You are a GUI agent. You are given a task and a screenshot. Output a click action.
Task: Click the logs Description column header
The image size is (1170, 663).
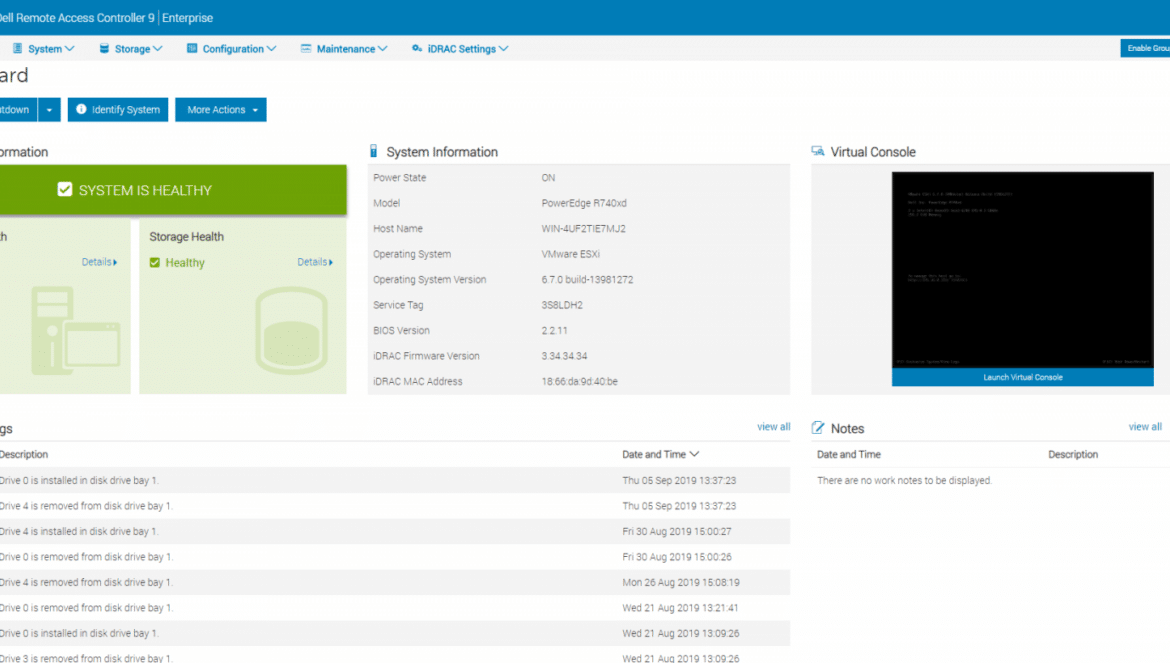(x=24, y=454)
